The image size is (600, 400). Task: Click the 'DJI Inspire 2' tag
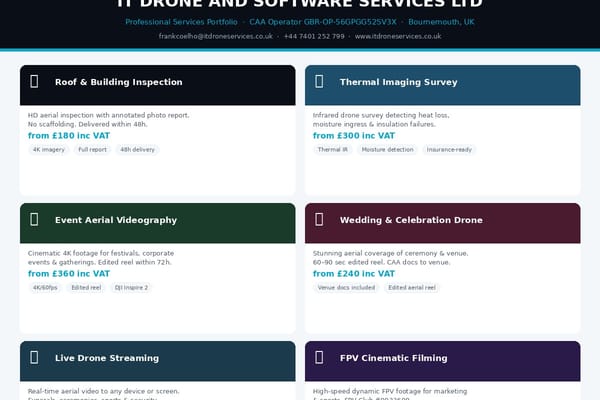point(131,287)
